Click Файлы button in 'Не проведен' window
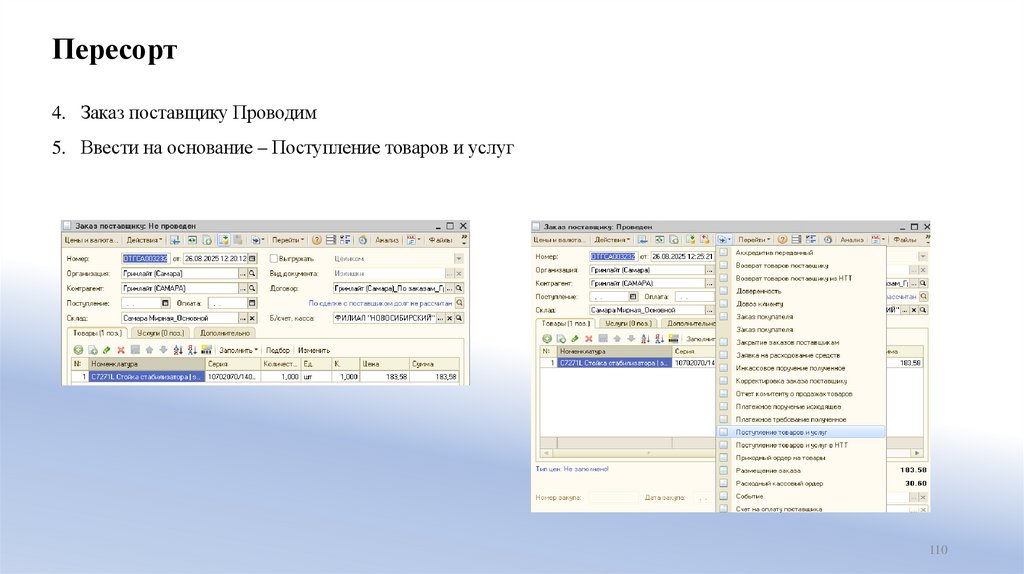This screenshot has width=1024, height=574. [x=440, y=240]
